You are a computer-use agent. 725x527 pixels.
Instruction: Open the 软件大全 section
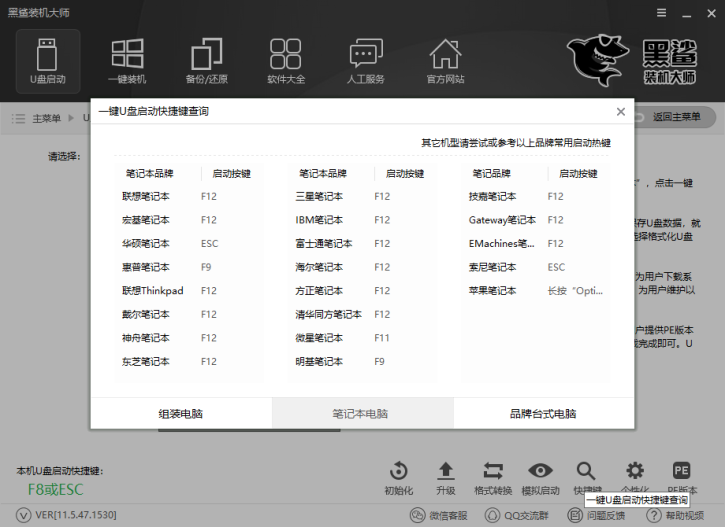click(286, 60)
